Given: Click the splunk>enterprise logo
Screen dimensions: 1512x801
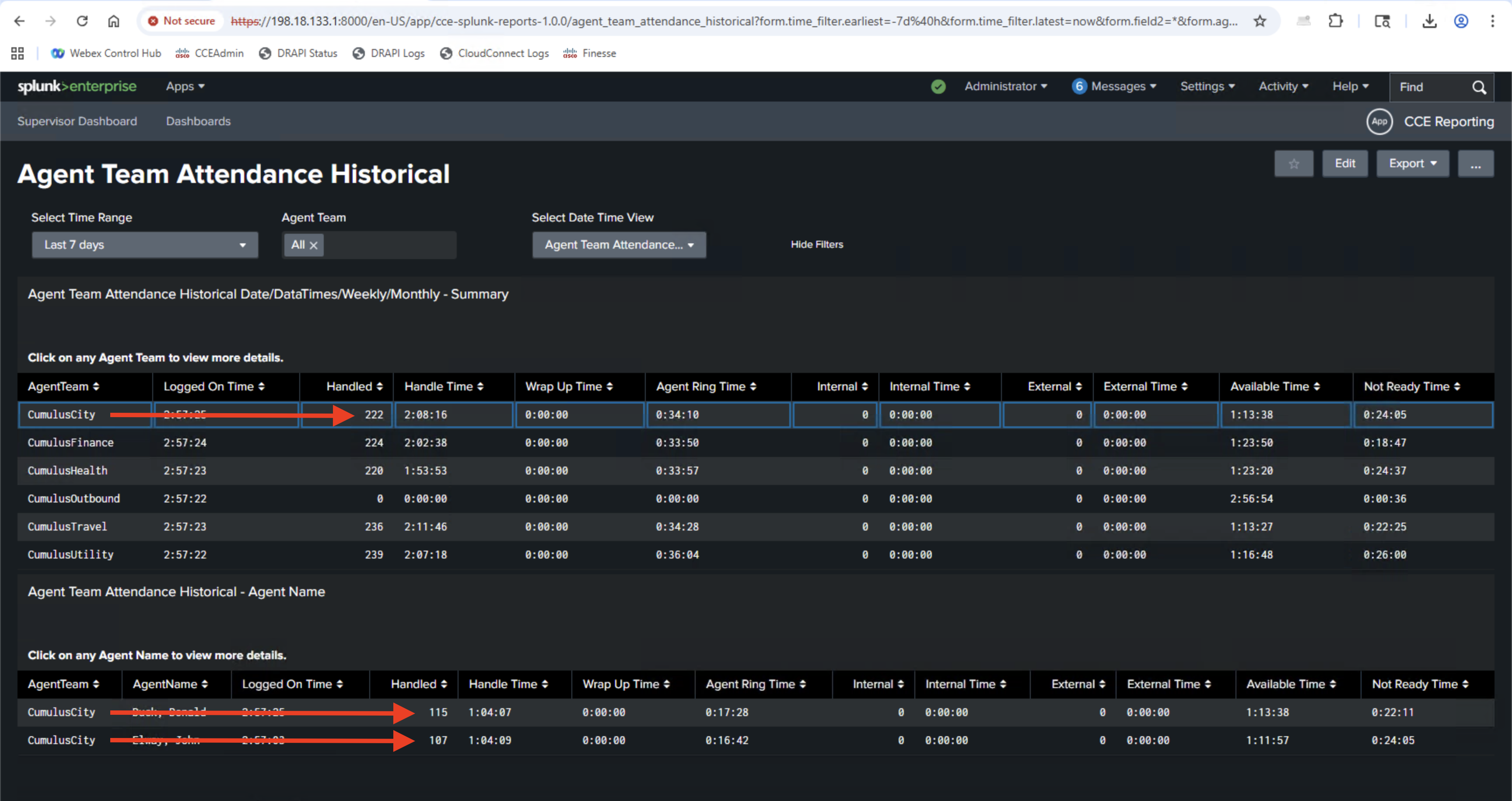Looking at the screenshot, I should pyautogui.click(x=77, y=86).
